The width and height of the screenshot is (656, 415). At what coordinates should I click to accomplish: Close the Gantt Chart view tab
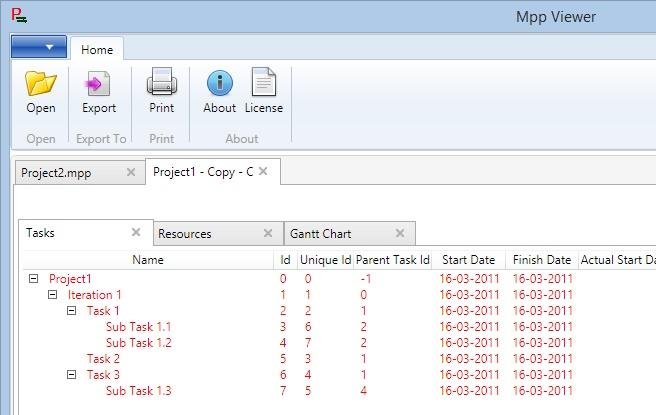(x=400, y=233)
